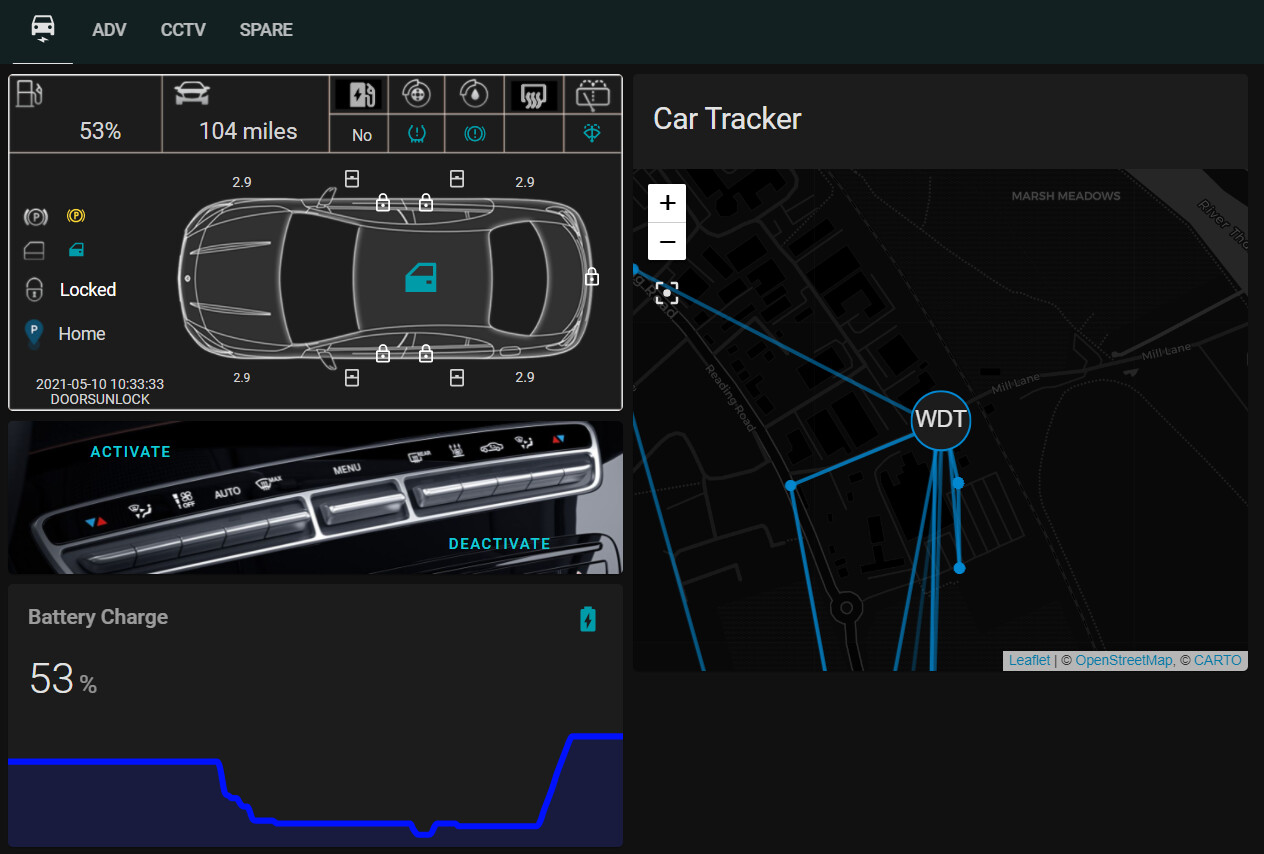Select the brake service icon
Screen dimensions: 1264x854
(417, 95)
